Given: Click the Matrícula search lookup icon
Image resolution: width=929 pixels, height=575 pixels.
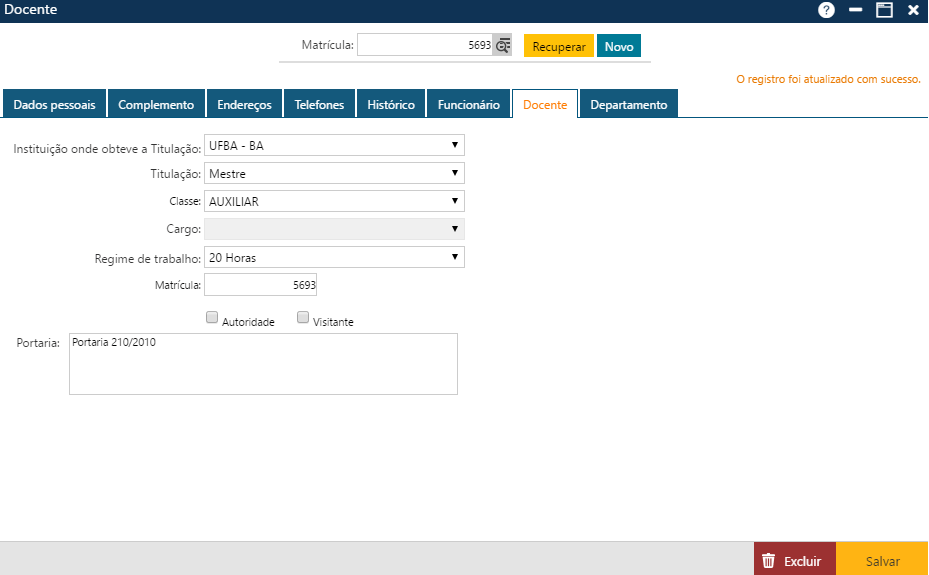Looking at the screenshot, I should click(502, 46).
